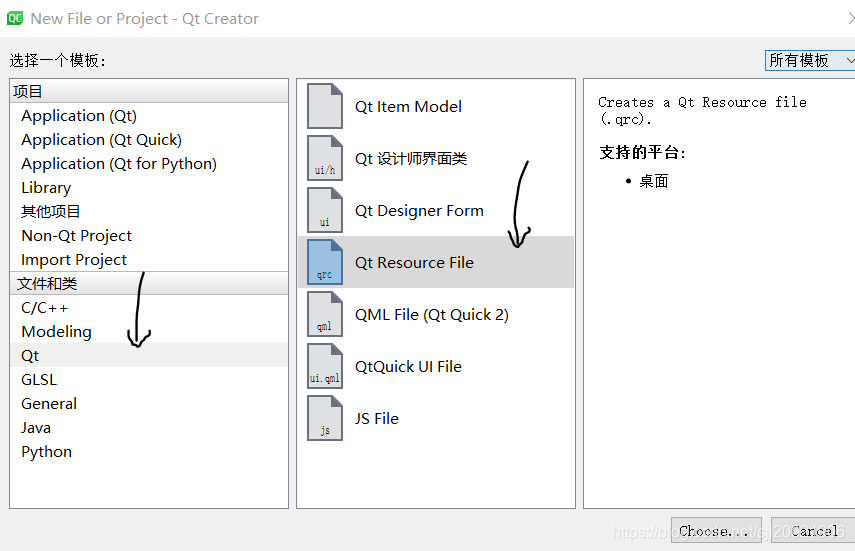
Task: Select Import Project category
Action: coord(149,260)
